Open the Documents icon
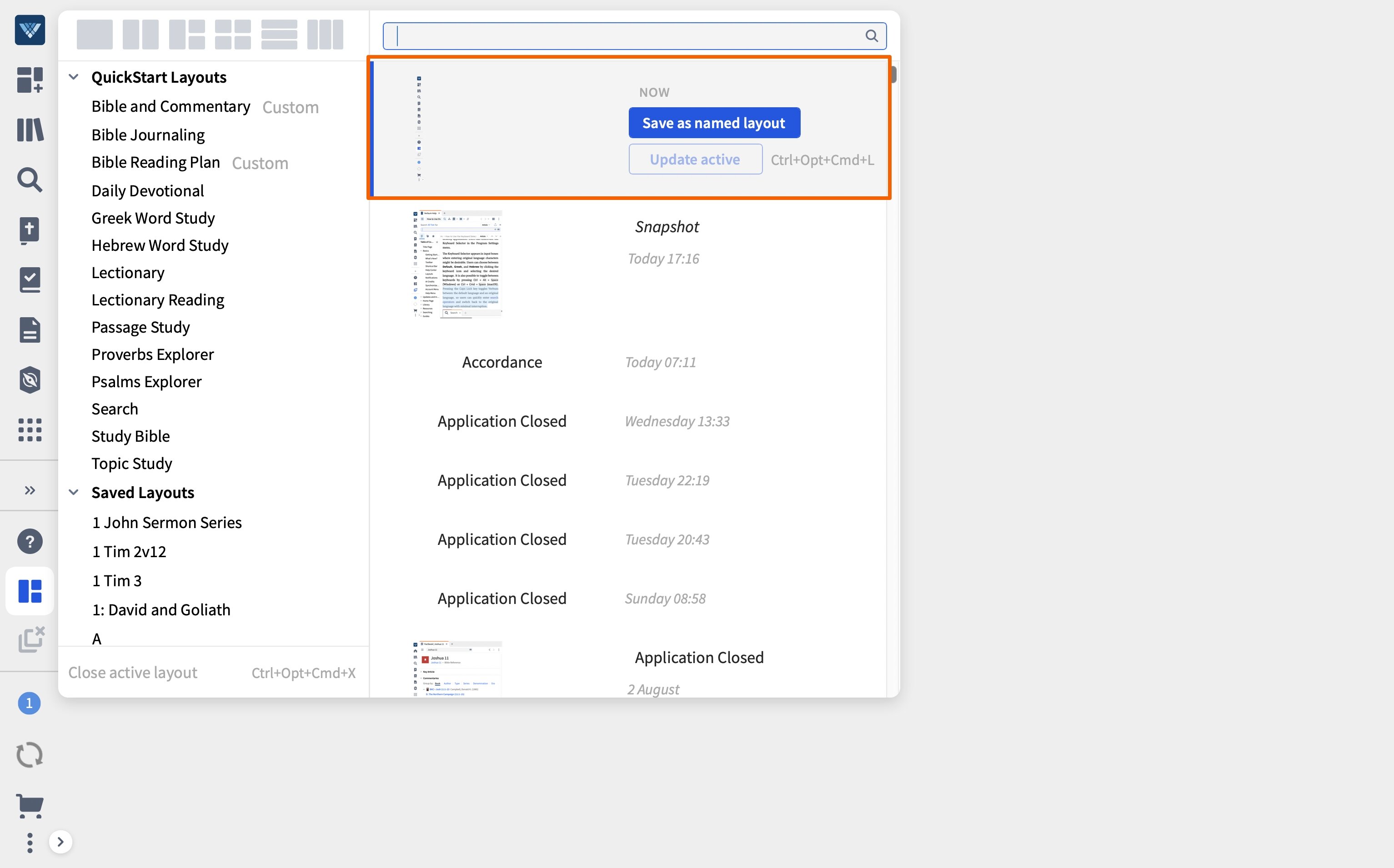This screenshot has height=868, width=1394. point(29,329)
